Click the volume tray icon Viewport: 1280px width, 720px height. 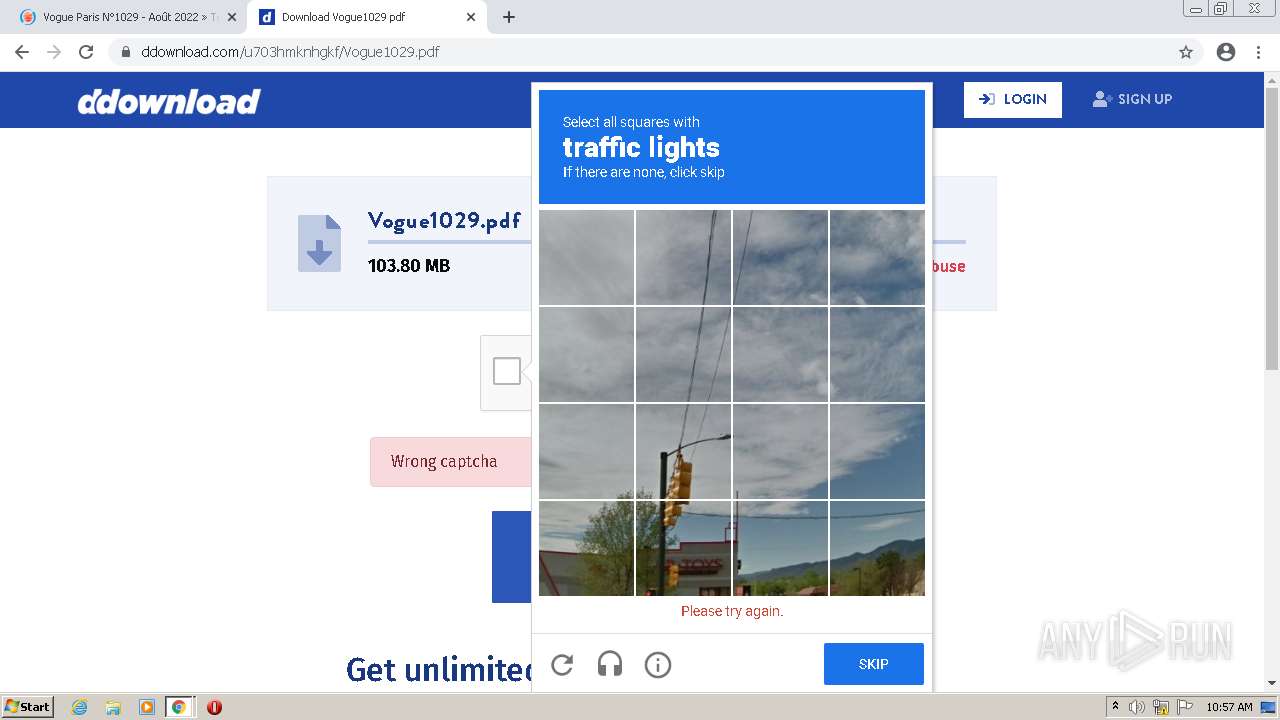click(1138, 707)
